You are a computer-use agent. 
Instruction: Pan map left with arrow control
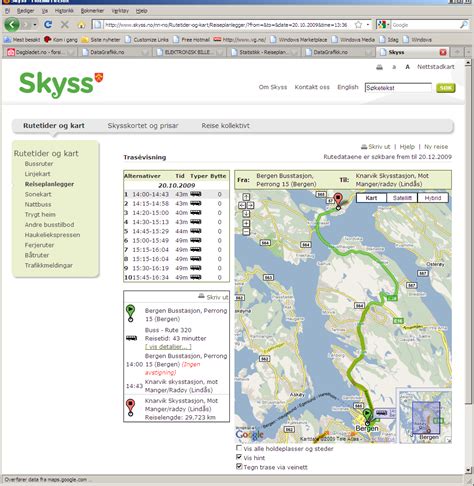click(242, 205)
